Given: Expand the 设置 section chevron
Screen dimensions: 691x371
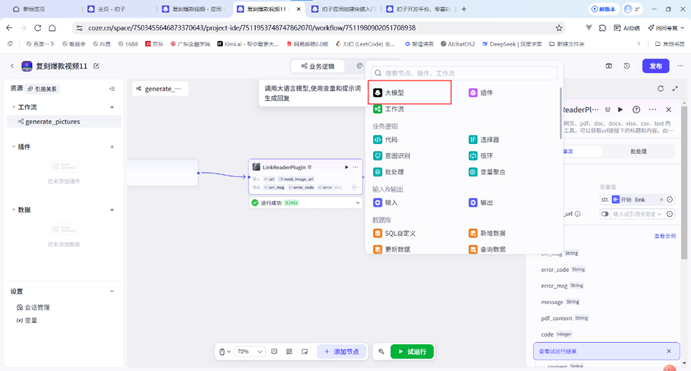Looking at the screenshot, I should [x=112, y=291].
